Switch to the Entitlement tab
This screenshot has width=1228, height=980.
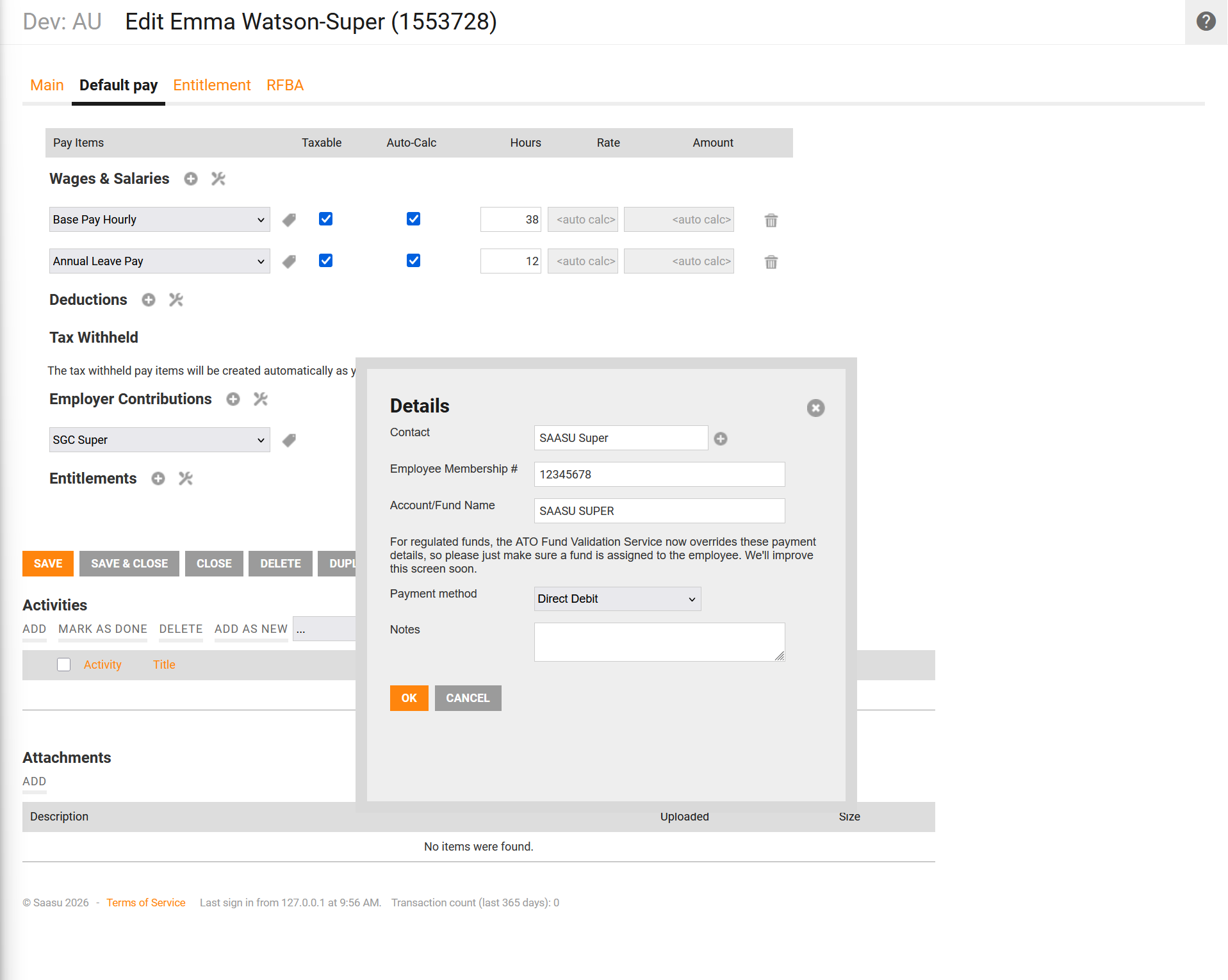[212, 85]
